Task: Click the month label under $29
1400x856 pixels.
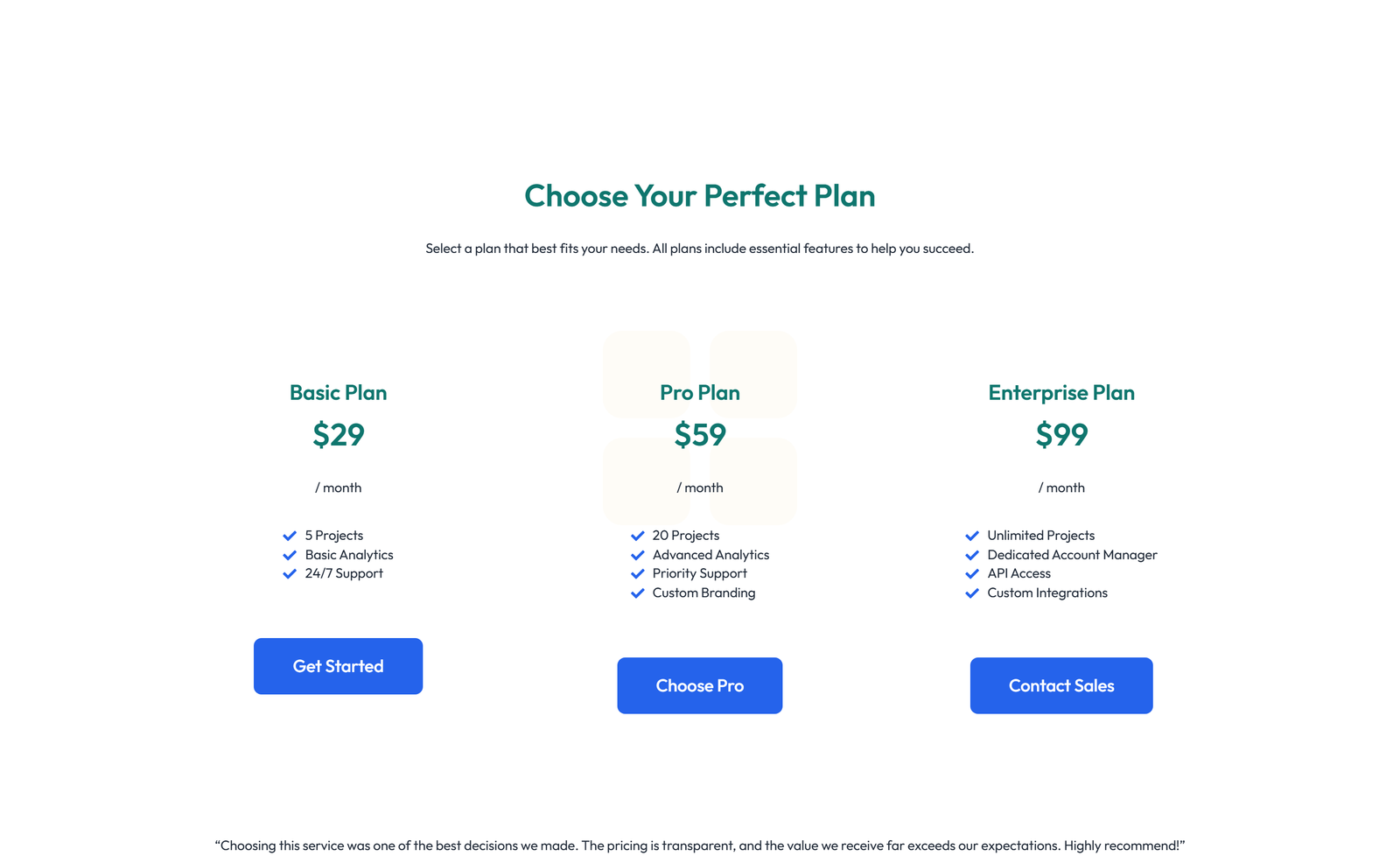Action: point(338,488)
